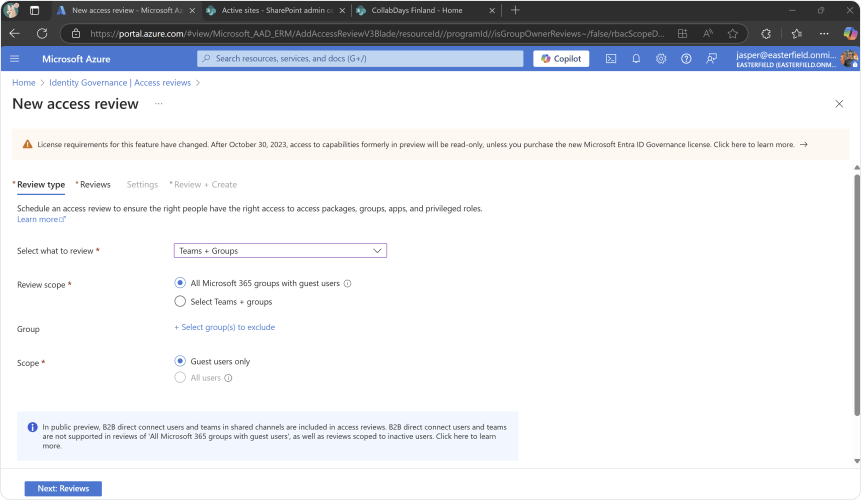Close the New access review blade

click(839, 104)
